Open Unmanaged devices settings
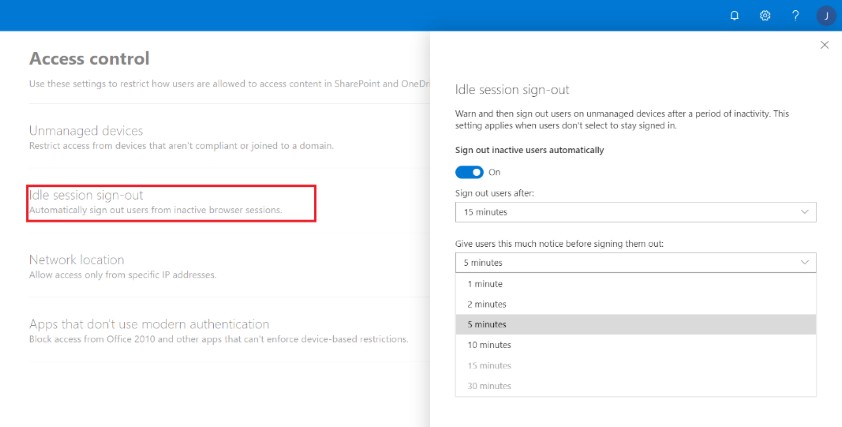The height and width of the screenshot is (427, 842). point(86,131)
